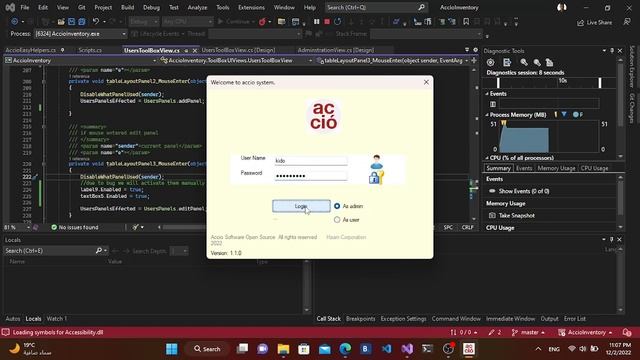Open the Debug menu
640x360 pixels.
[x=151, y=7]
